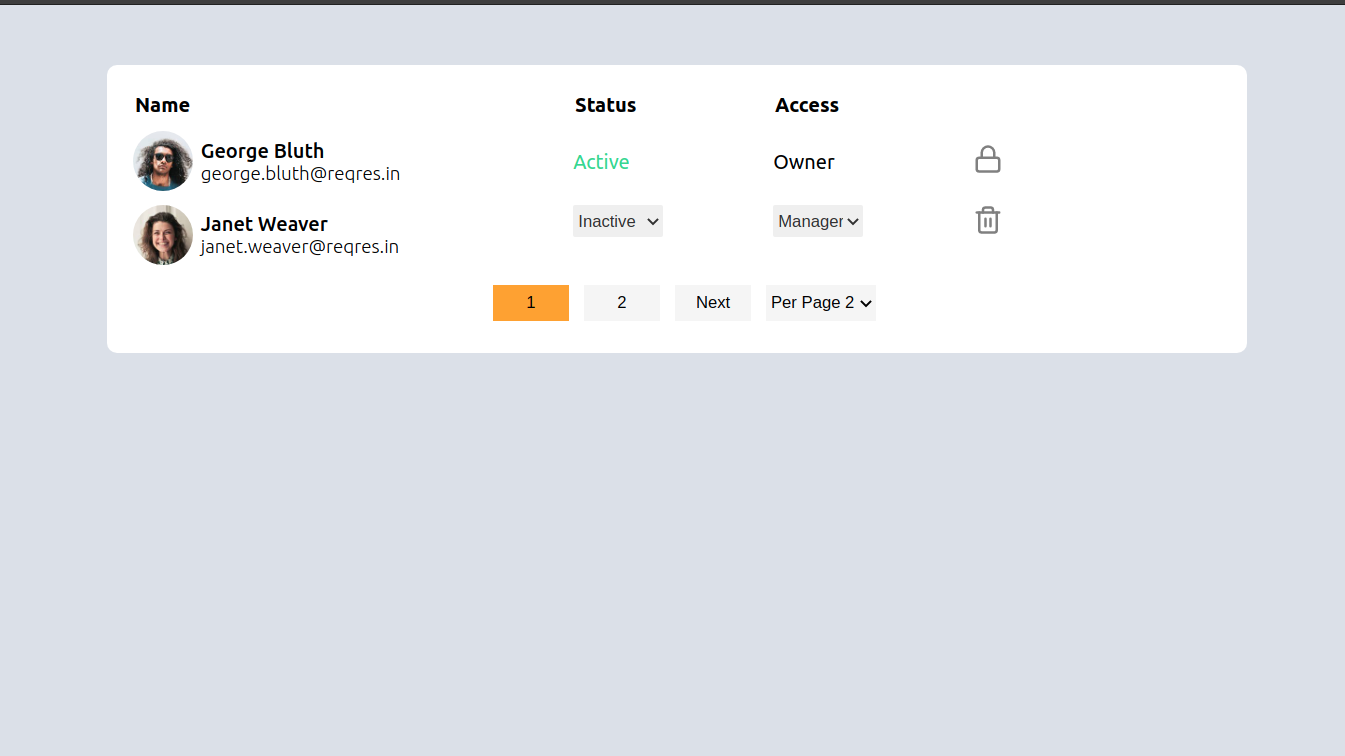Click the Owner access label for George Bluth
The height and width of the screenshot is (756, 1345).
[x=804, y=161]
